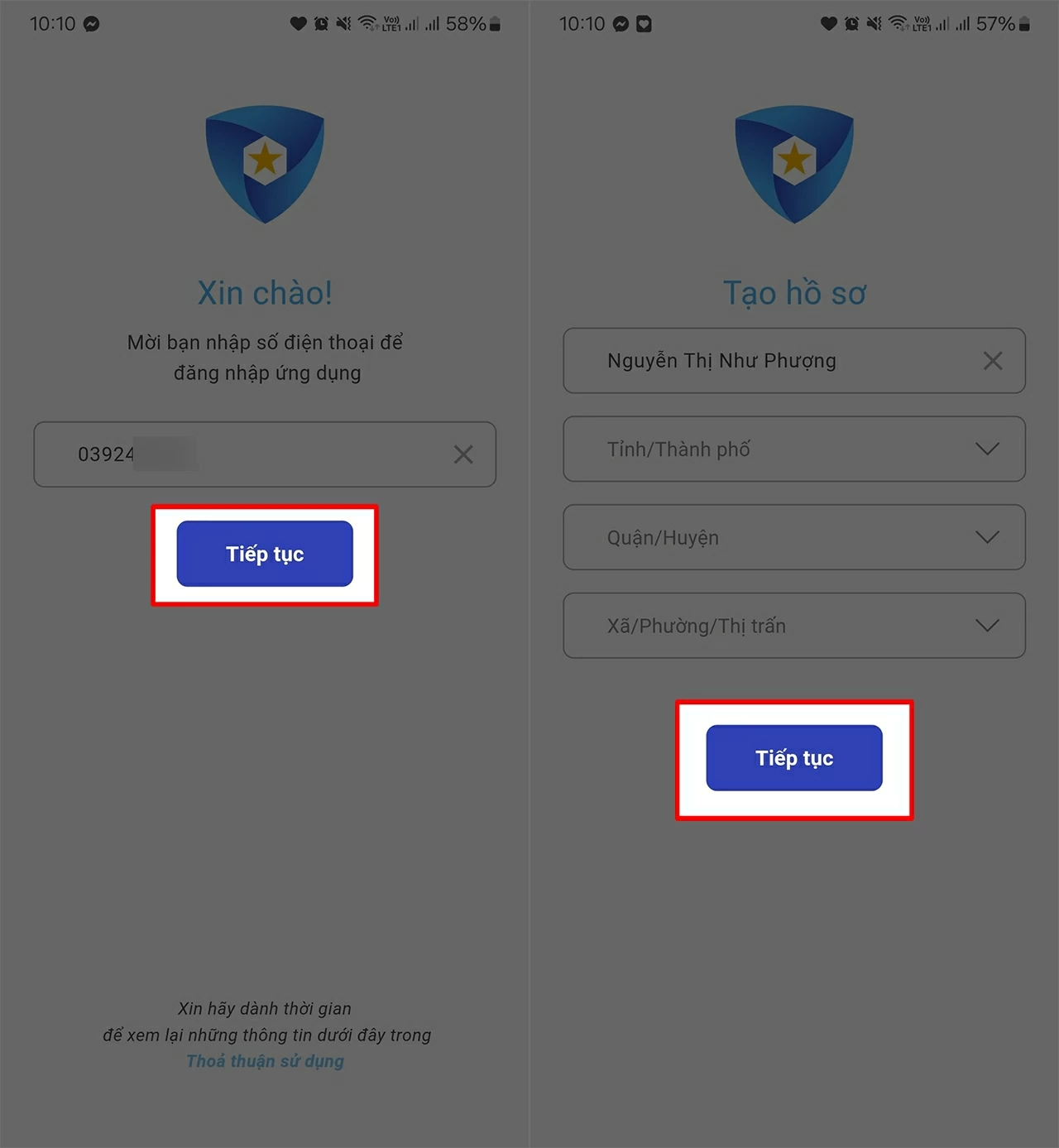Open the Xã/Phường/Thị trấn dropdown

(794, 626)
